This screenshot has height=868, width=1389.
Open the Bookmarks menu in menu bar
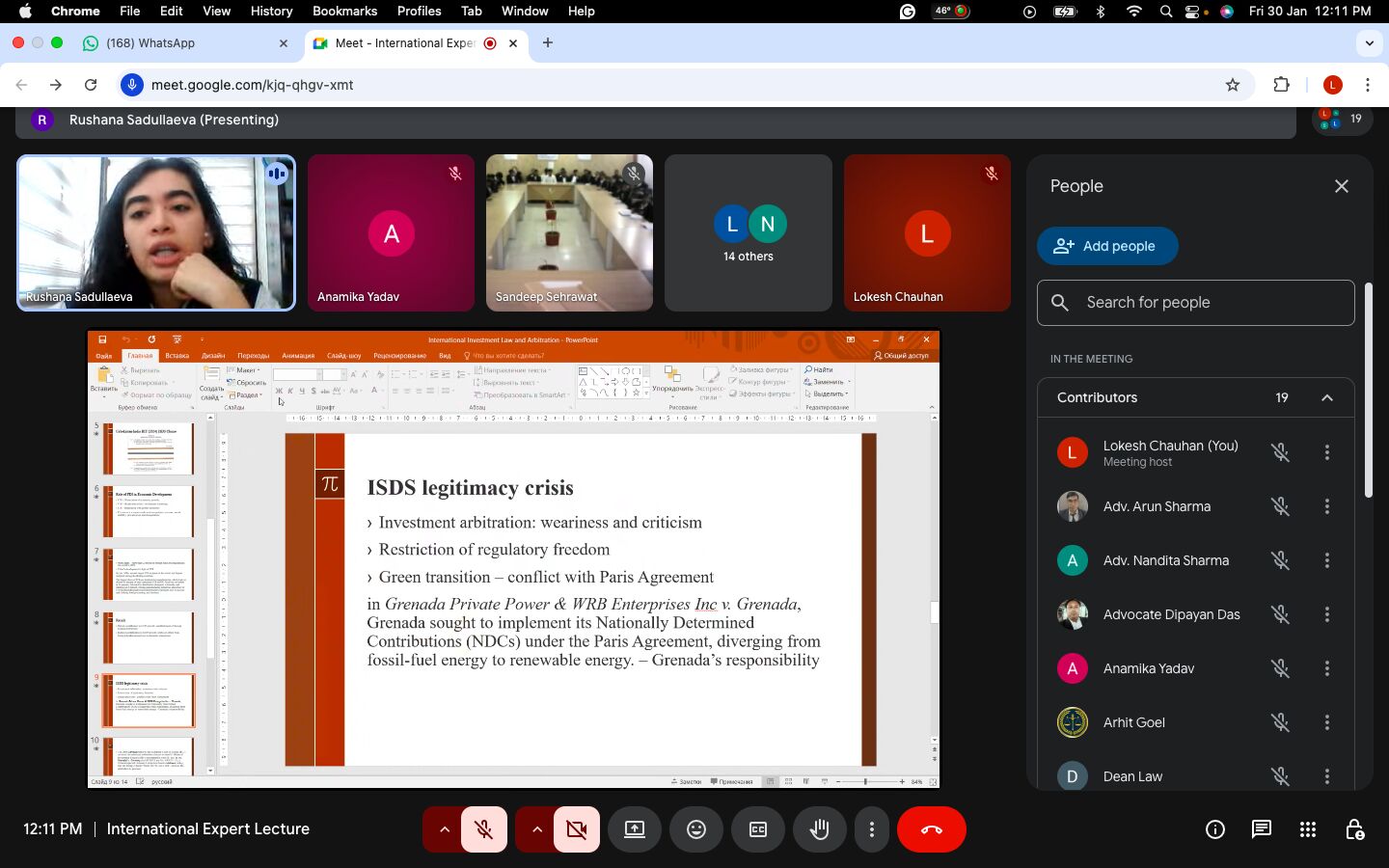(x=344, y=11)
